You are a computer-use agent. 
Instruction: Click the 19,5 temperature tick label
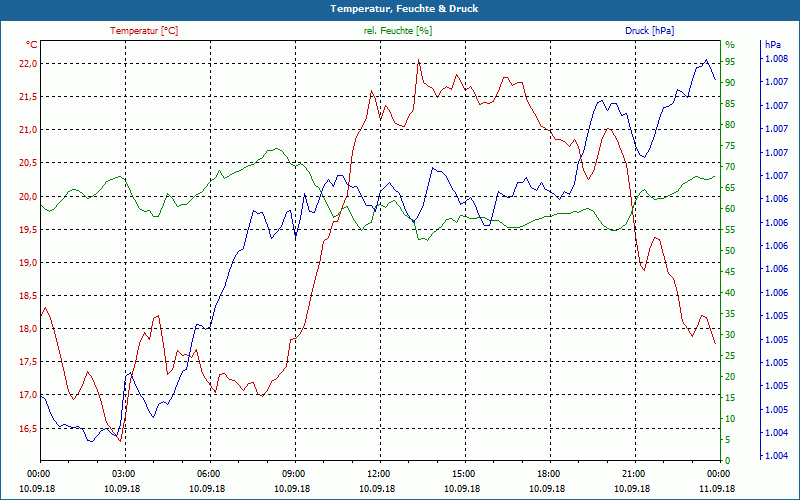pyautogui.click(x=28, y=230)
